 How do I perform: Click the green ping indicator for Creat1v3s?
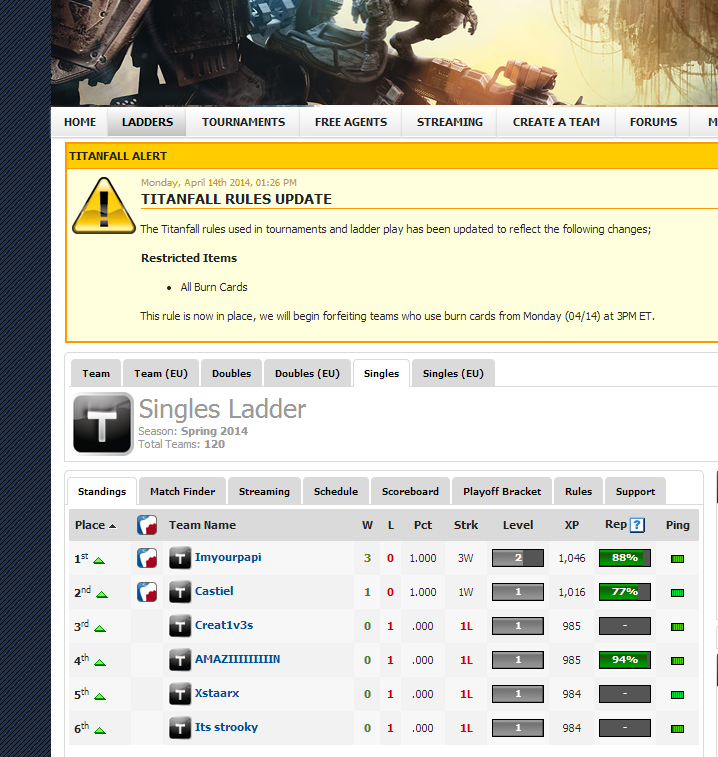(677, 627)
